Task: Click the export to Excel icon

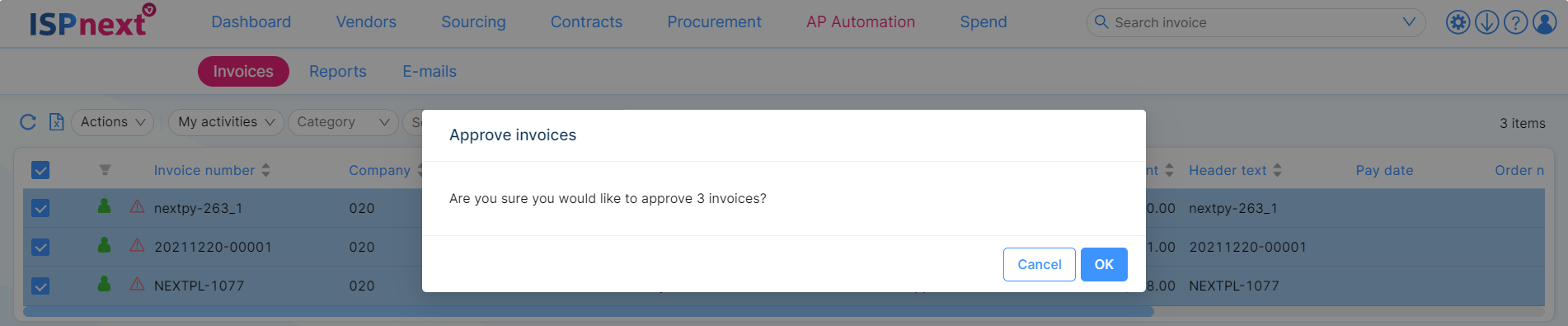Action: [56, 122]
